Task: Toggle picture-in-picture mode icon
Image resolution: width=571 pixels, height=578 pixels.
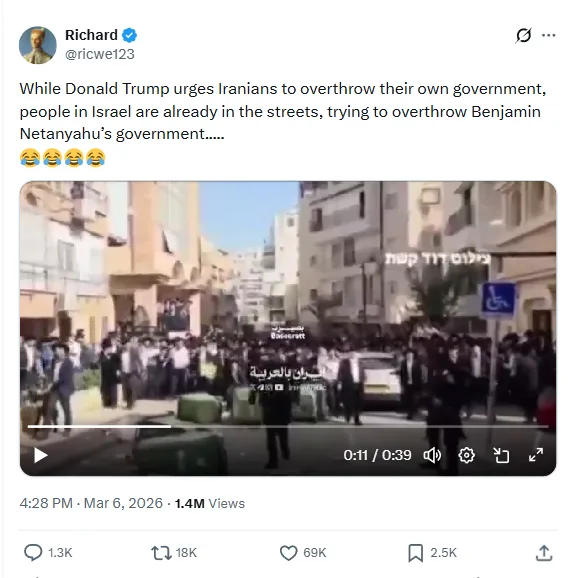Action: (x=501, y=455)
